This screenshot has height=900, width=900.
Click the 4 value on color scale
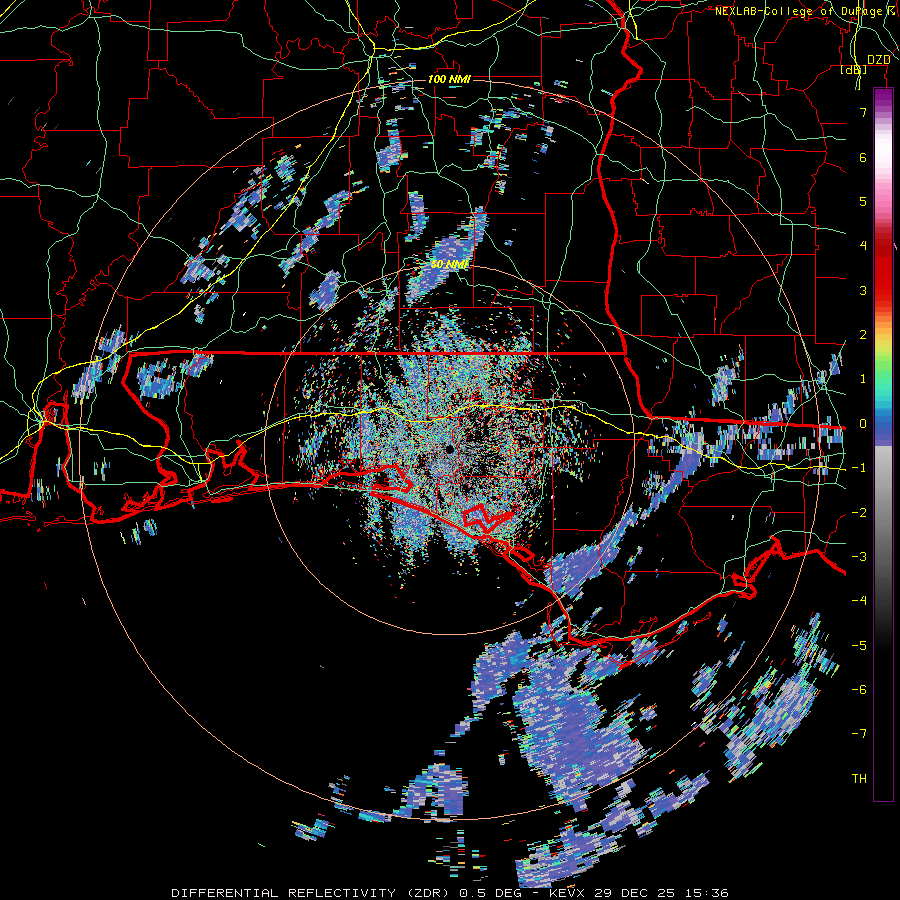(x=863, y=246)
